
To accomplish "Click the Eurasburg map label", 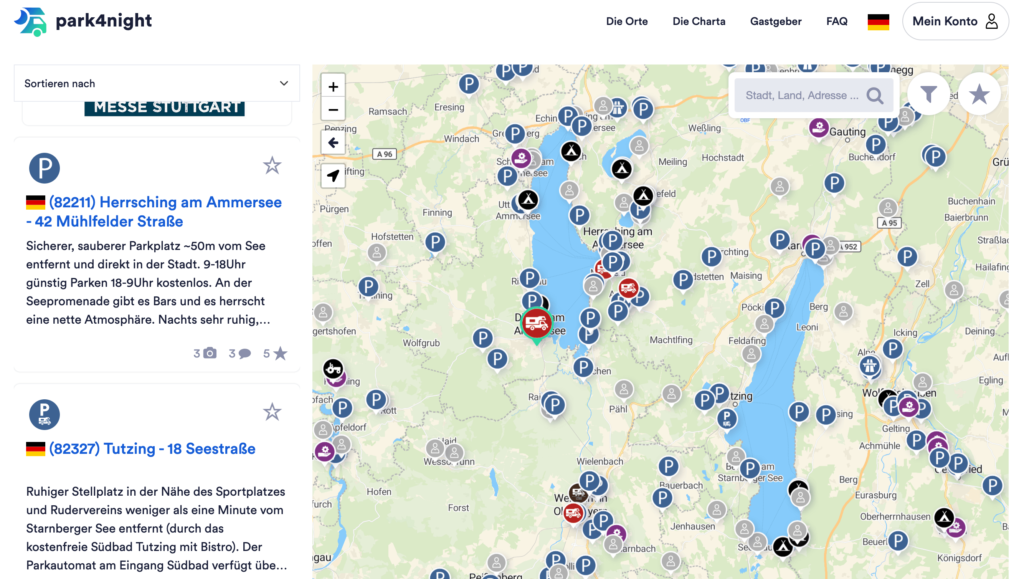I will (876, 495).
